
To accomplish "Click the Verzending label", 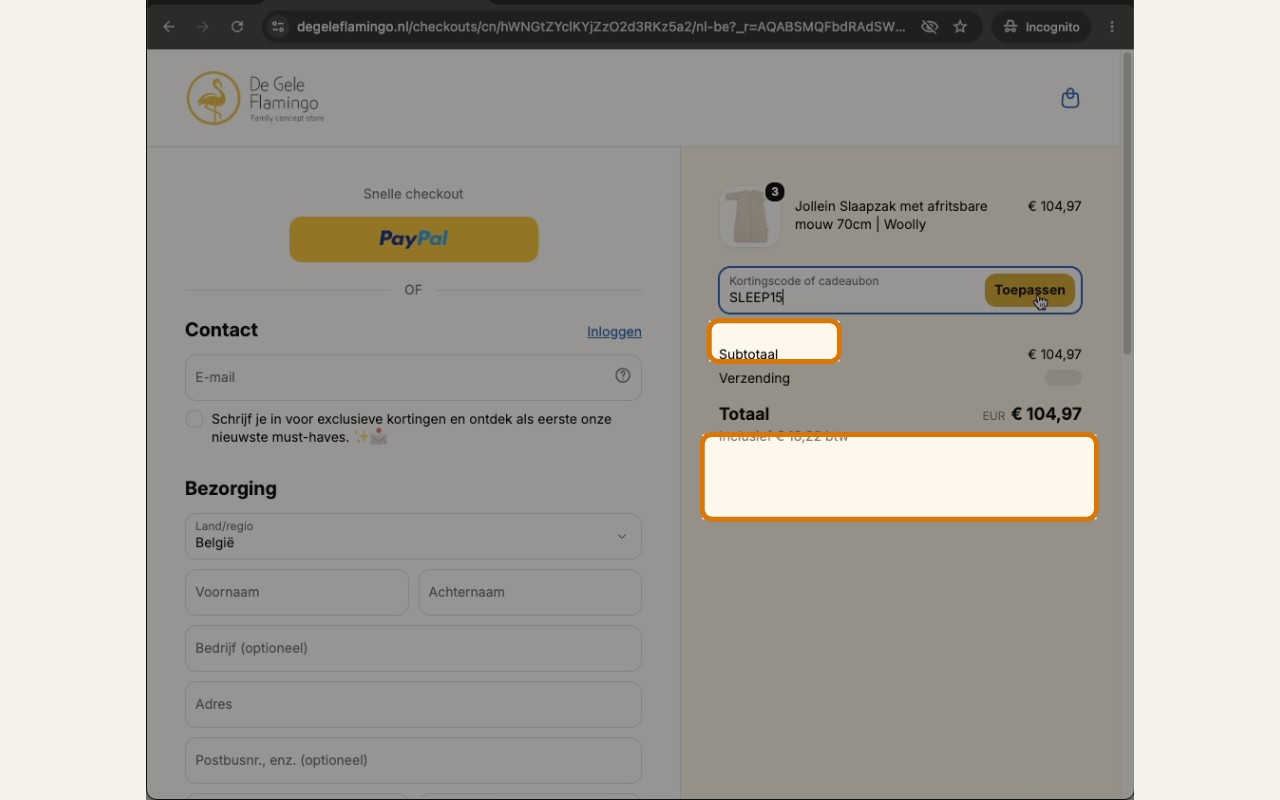I will (754, 378).
